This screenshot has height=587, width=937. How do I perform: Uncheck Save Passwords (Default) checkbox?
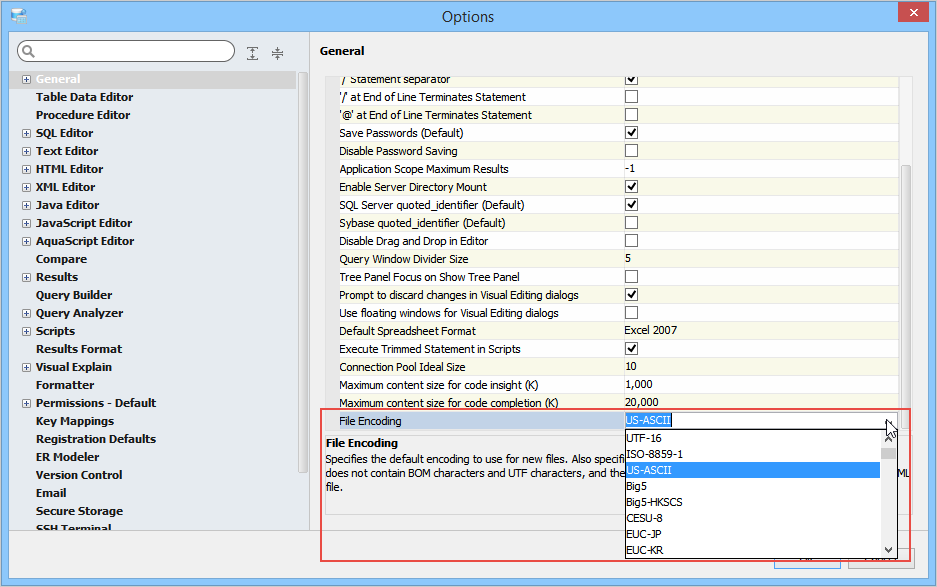[x=631, y=133]
